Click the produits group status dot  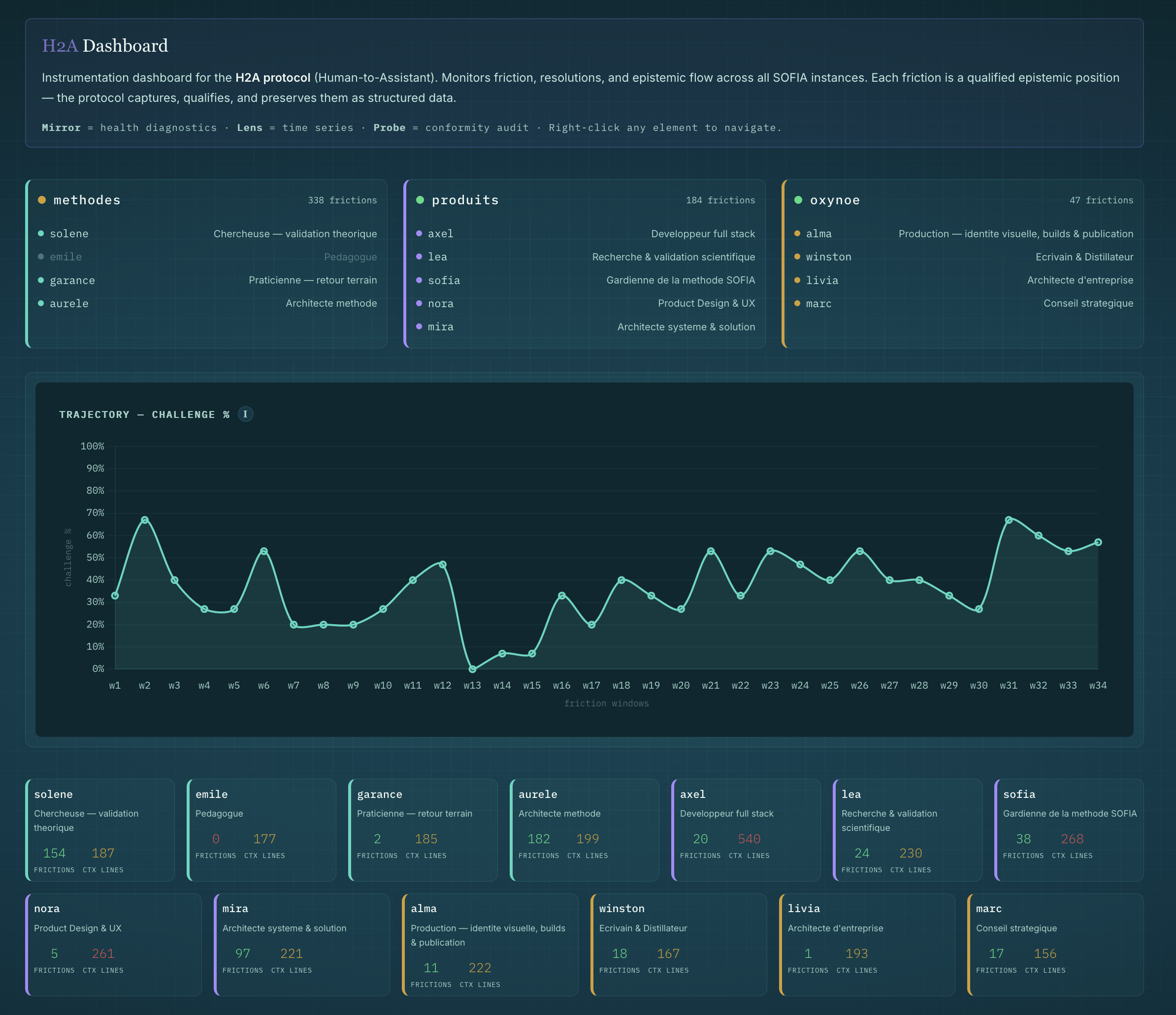(420, 200)
